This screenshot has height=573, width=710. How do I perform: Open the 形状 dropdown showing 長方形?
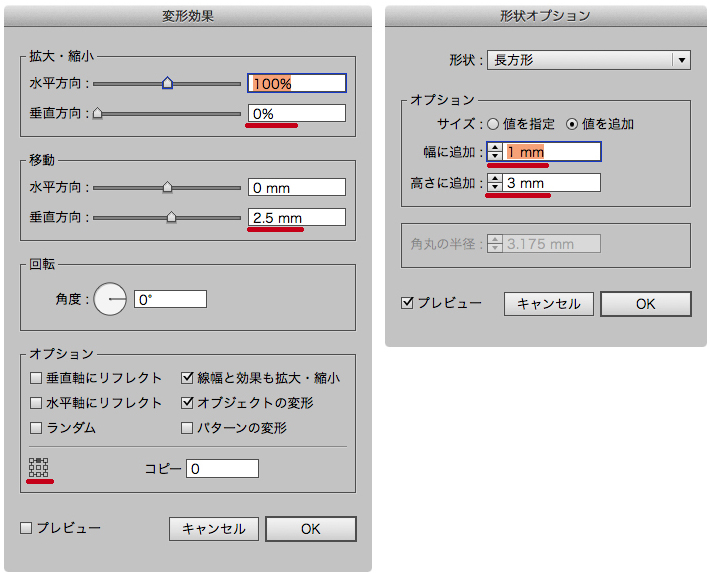click(x=589, y=60)
